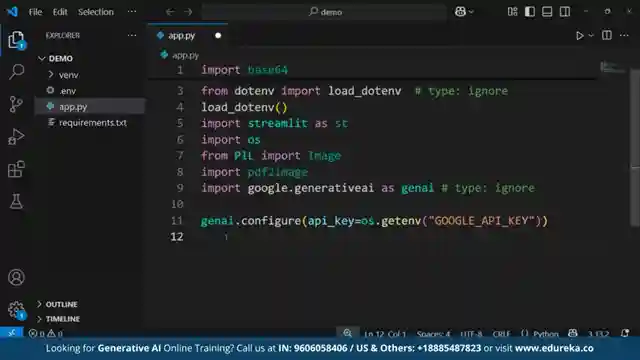The height and width of the screenshot is (360, 640).
Task: Expand the OUTLINE section
Action: coord(61,304)
